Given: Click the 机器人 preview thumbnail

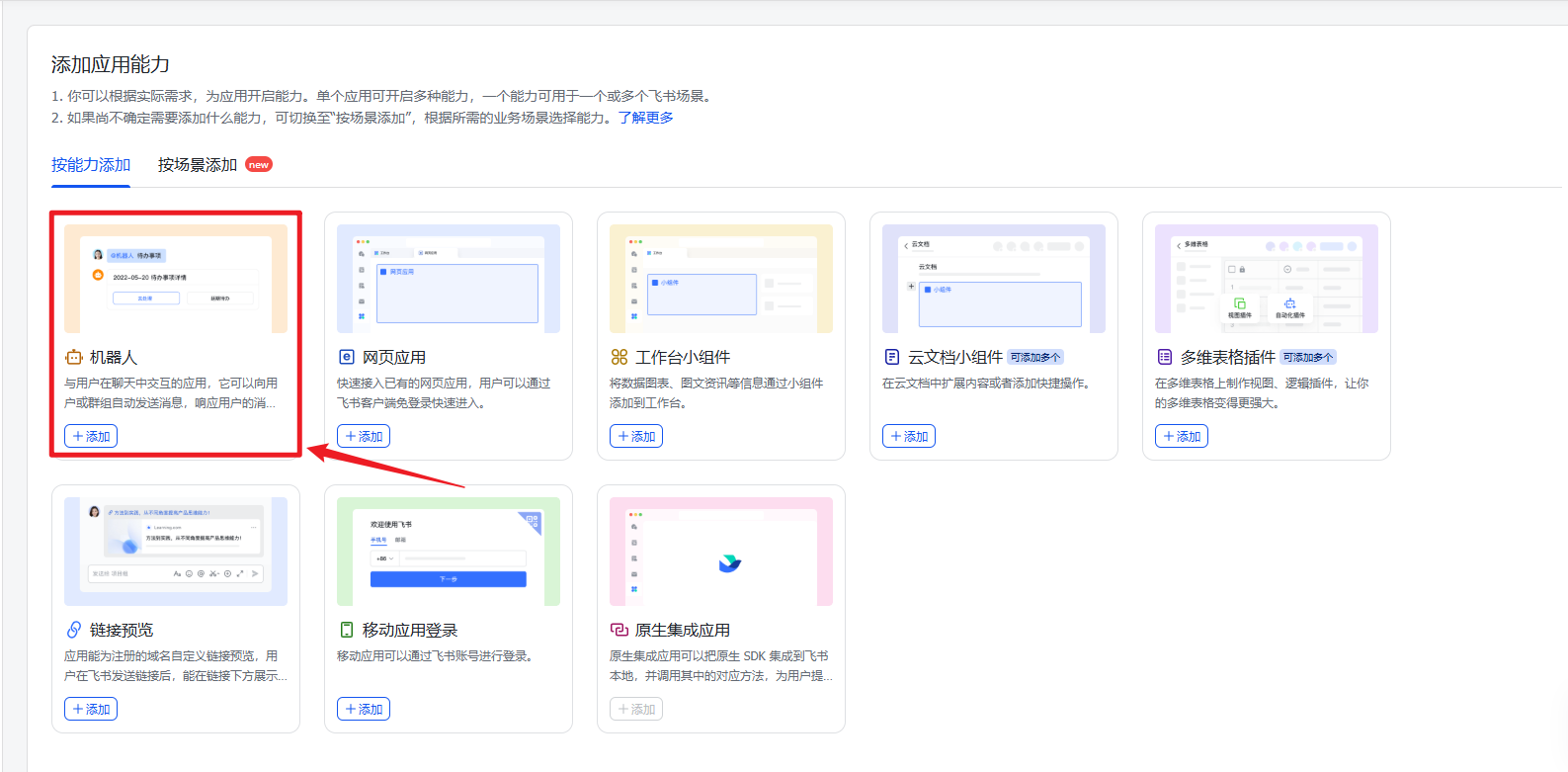Looking at the screenshot, I should pos(176,279).
